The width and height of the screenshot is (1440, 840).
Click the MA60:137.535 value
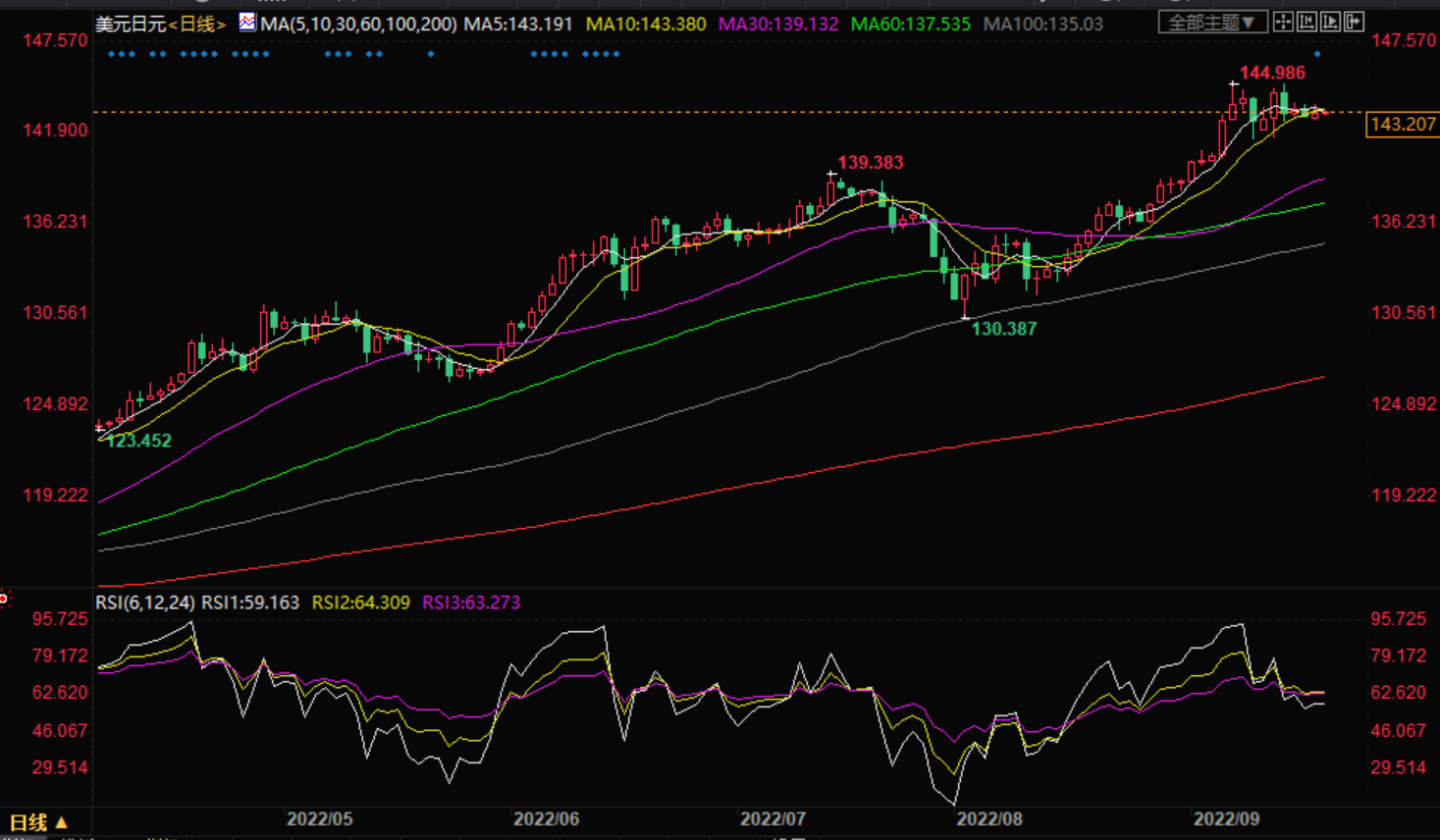(911, 24)
